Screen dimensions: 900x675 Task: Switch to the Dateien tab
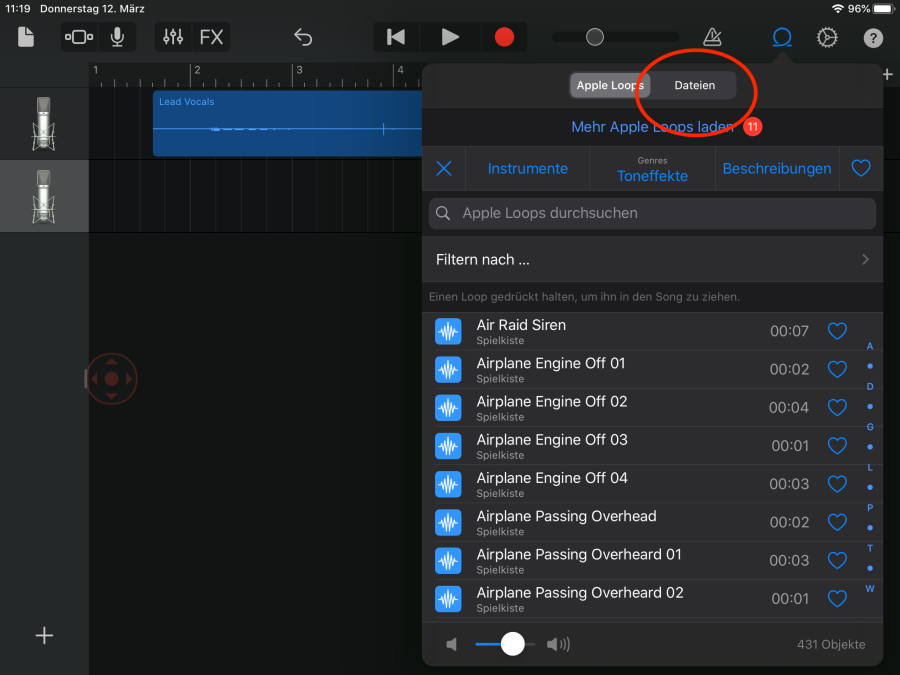[x=694, y=85]
